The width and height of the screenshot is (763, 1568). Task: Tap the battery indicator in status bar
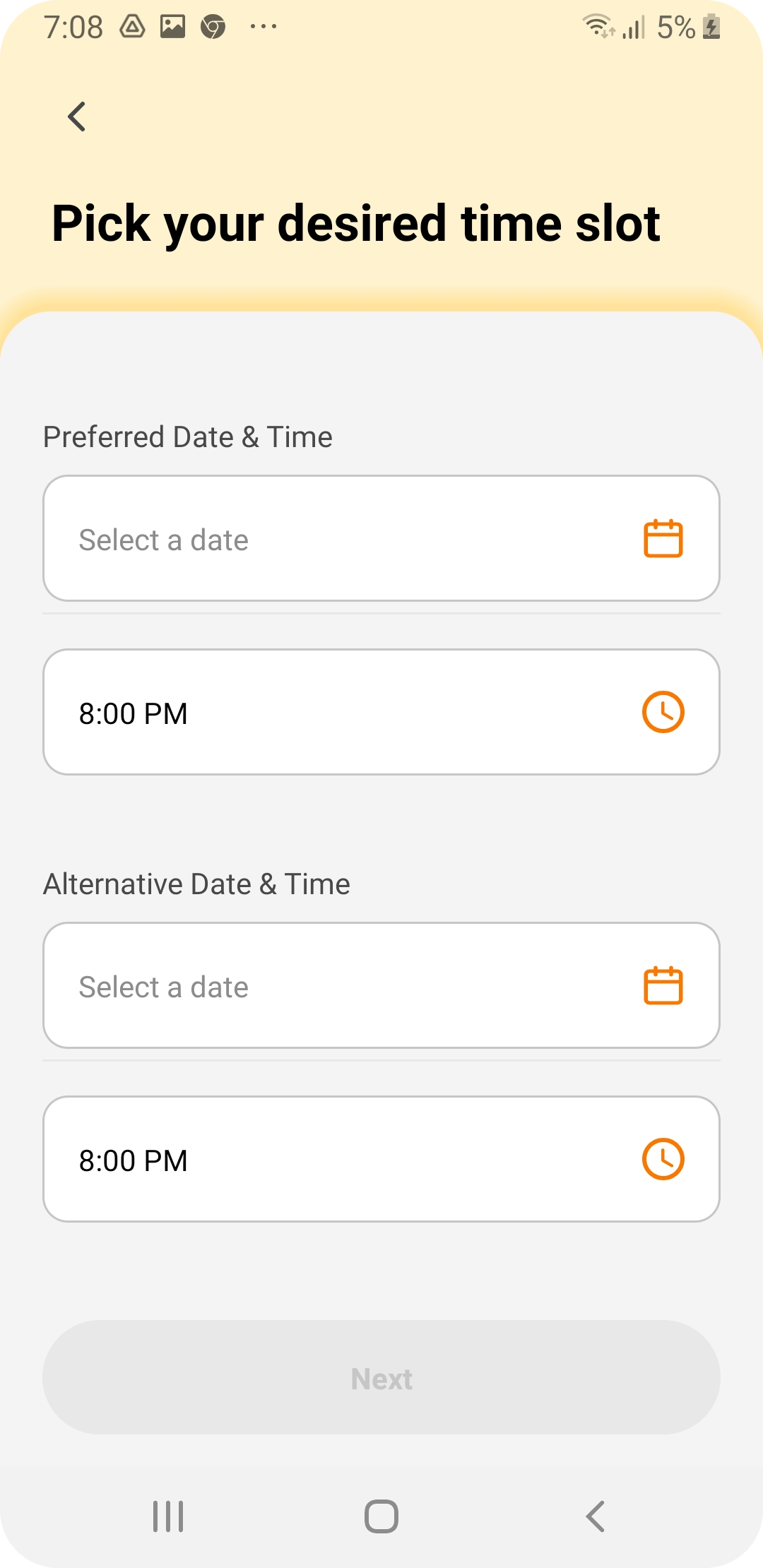click(x=712, y=28)
